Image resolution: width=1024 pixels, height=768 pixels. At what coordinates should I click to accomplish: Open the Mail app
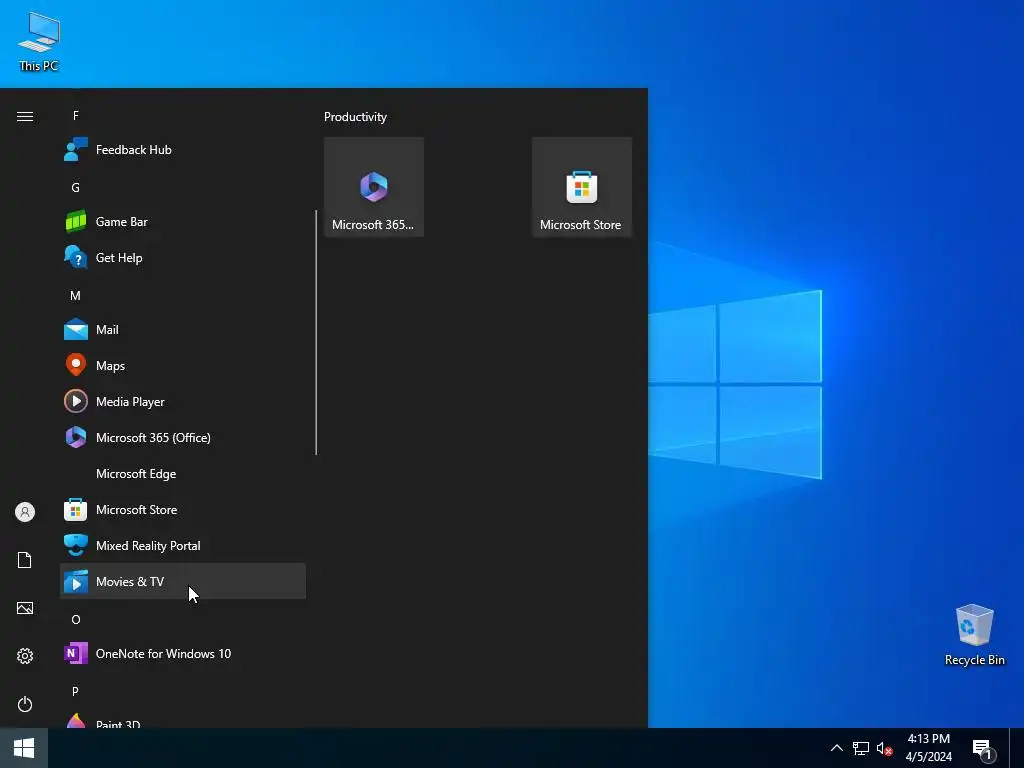pyautogui.click(x=182, y=329)
